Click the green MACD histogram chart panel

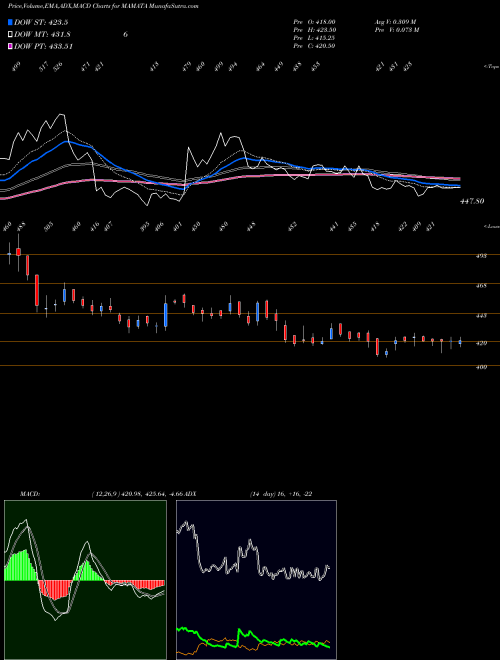tap(85, 580)
